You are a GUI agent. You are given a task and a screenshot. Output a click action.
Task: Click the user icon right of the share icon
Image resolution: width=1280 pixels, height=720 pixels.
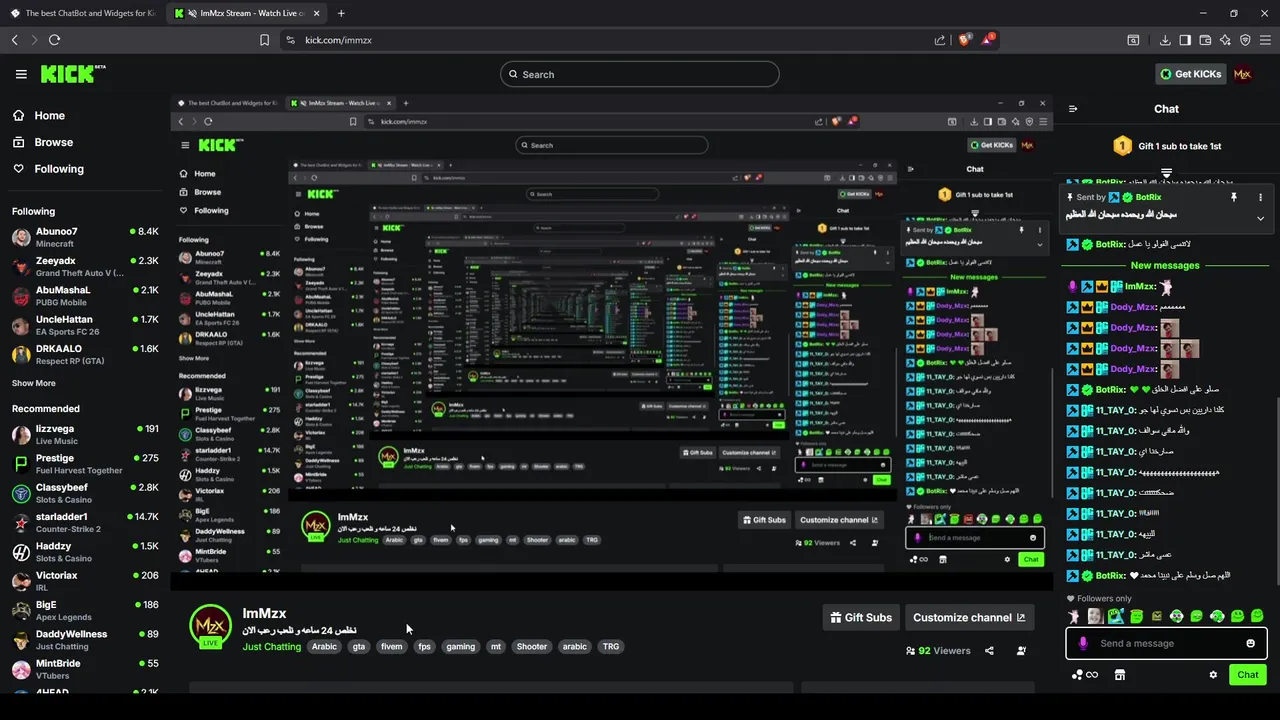[x=1021, y=650]
